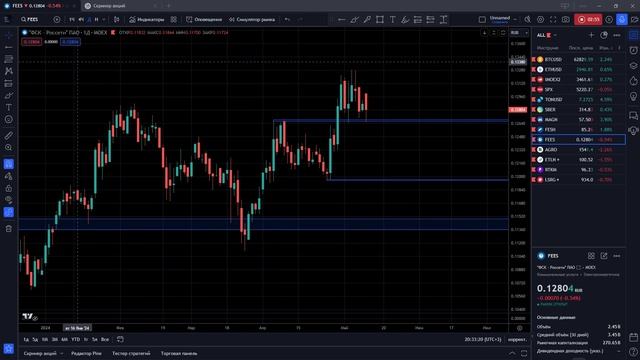Viewport: 640px width, 360px height.
Task: Select AGRO in the watchlist
Action: pos(578,149)
